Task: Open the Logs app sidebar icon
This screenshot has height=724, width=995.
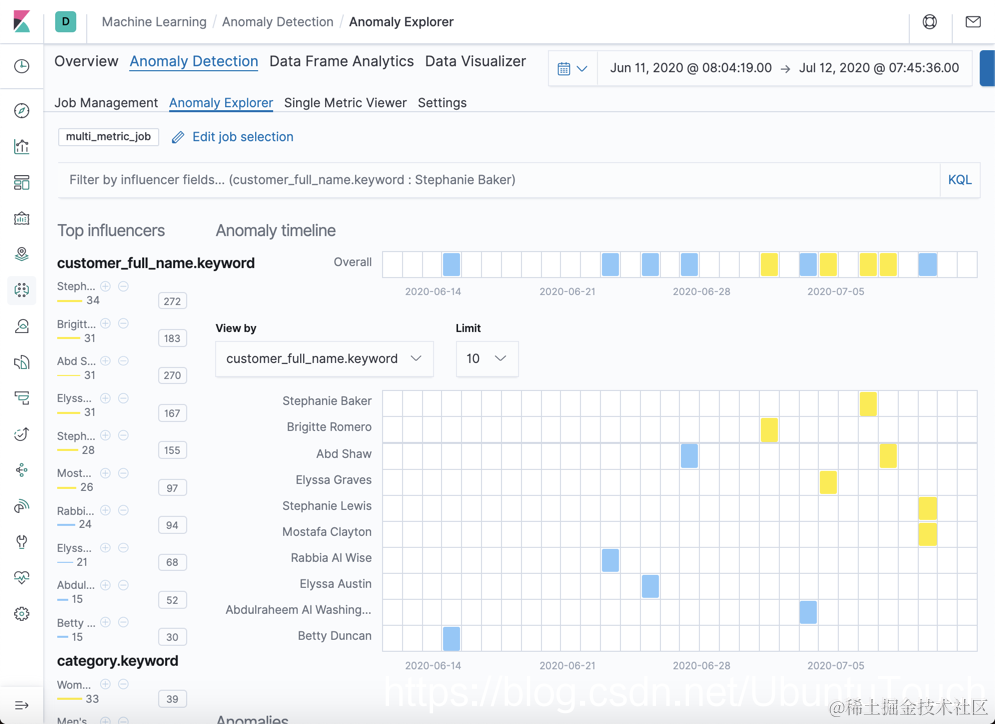Action: 22,362
